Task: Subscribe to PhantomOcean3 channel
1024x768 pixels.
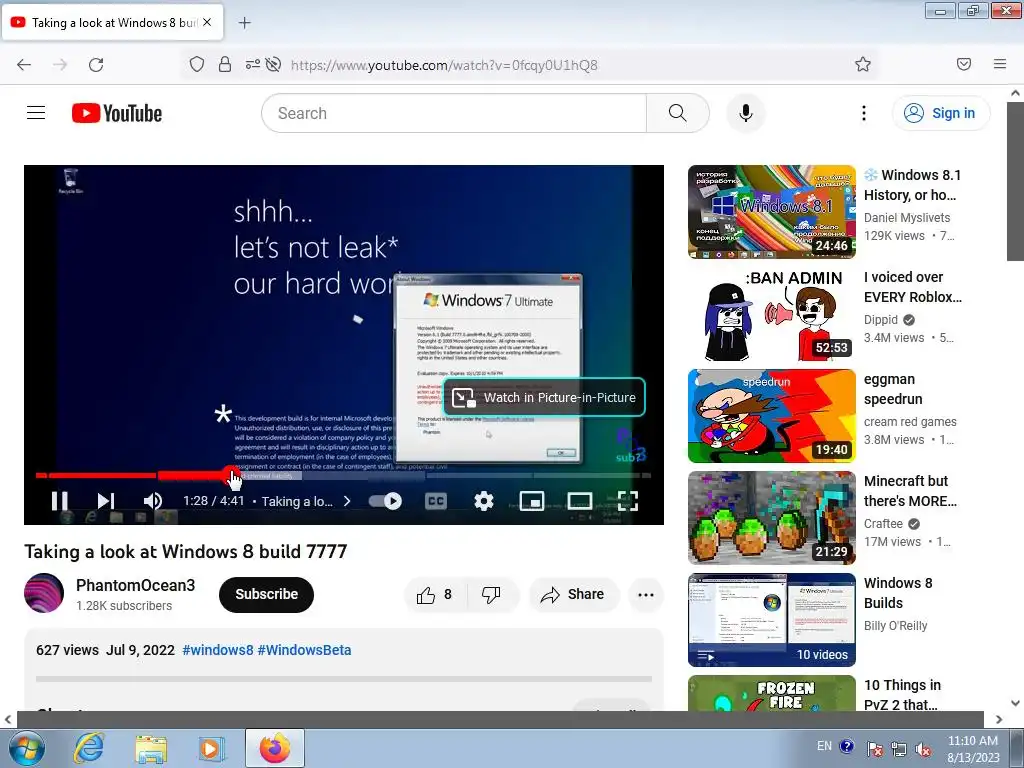Action: (x=266, y=594)
